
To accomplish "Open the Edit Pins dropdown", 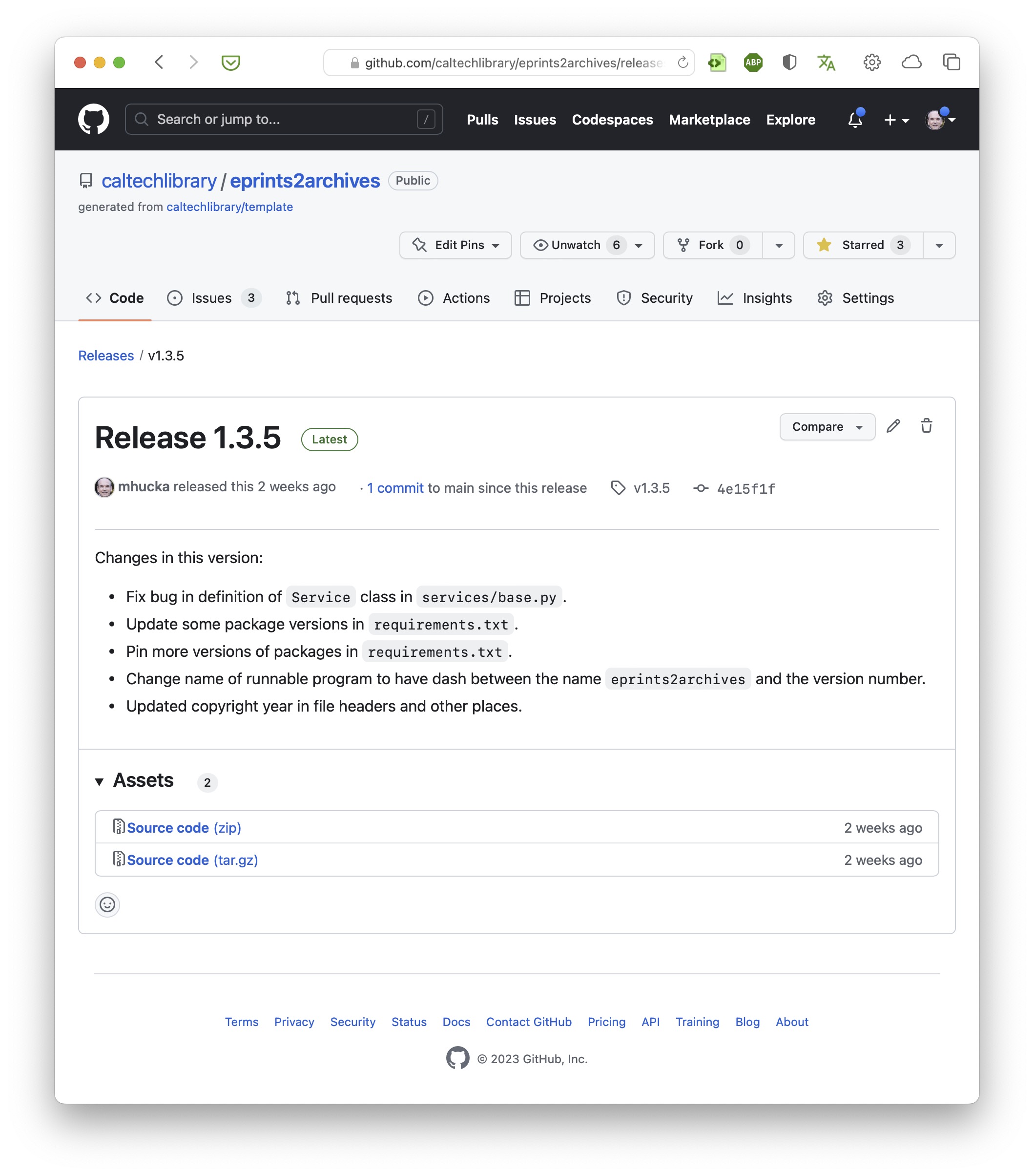I will pyautogui.click(x=455, y=245).
